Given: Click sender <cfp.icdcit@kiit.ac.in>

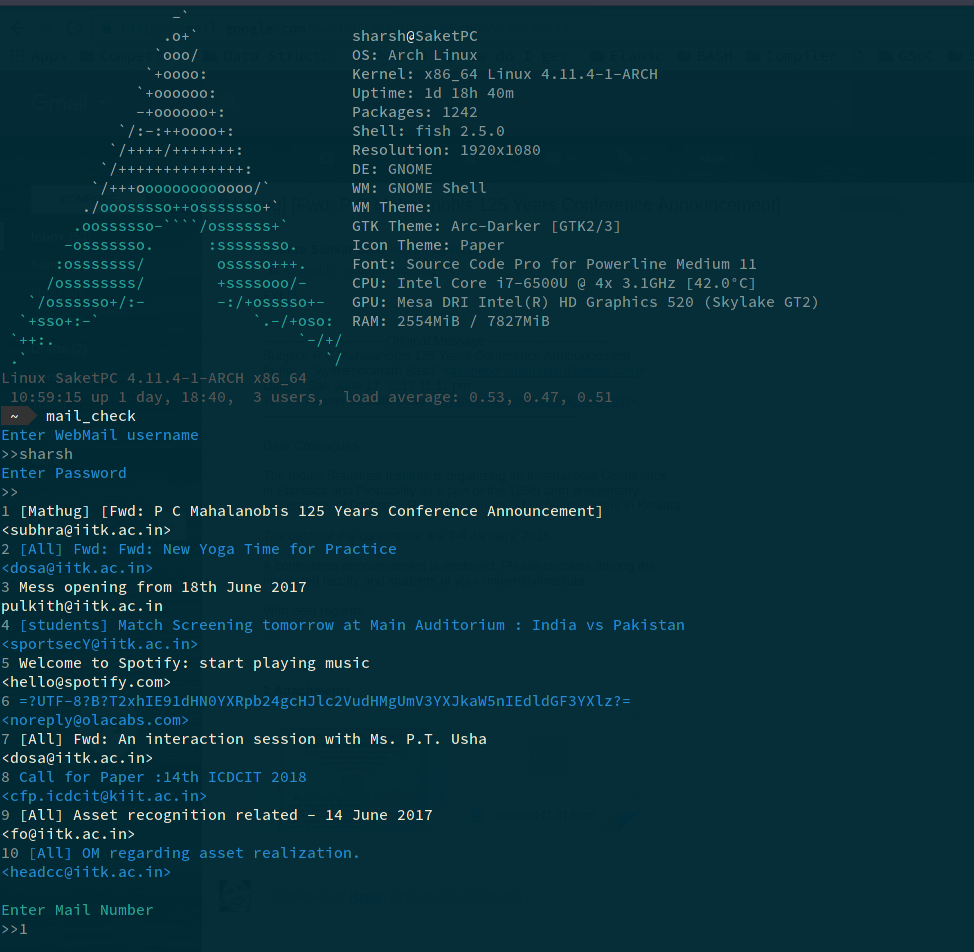Looking at the screenshot, I should click(x=104, y=796).
